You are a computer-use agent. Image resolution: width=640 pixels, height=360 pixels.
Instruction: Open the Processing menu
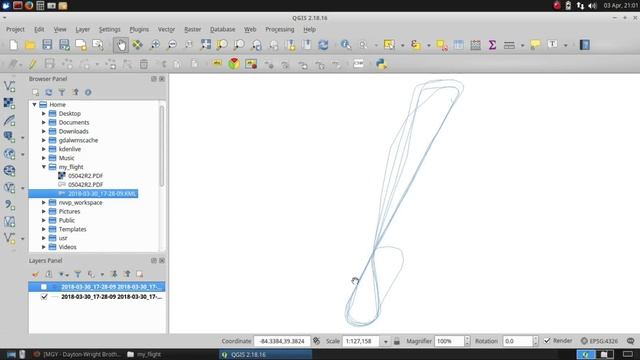280,29
